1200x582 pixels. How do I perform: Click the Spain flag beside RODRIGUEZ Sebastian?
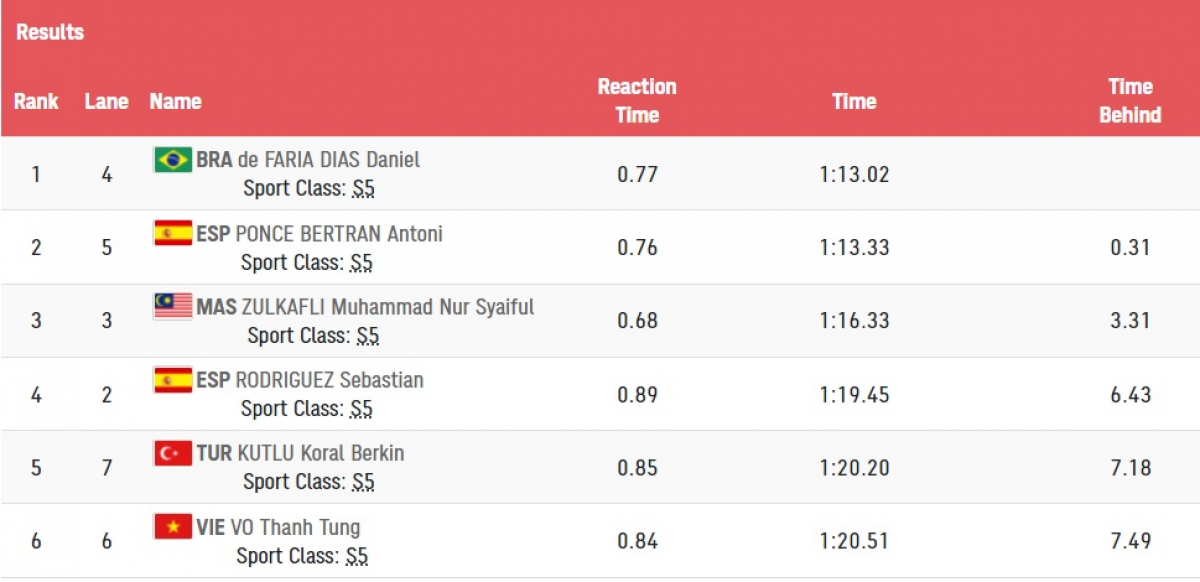(x=173, y=380)
